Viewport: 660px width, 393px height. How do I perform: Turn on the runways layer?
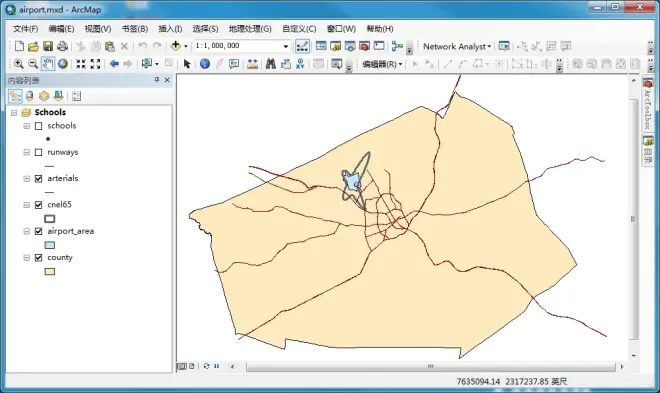coord(39,152)
